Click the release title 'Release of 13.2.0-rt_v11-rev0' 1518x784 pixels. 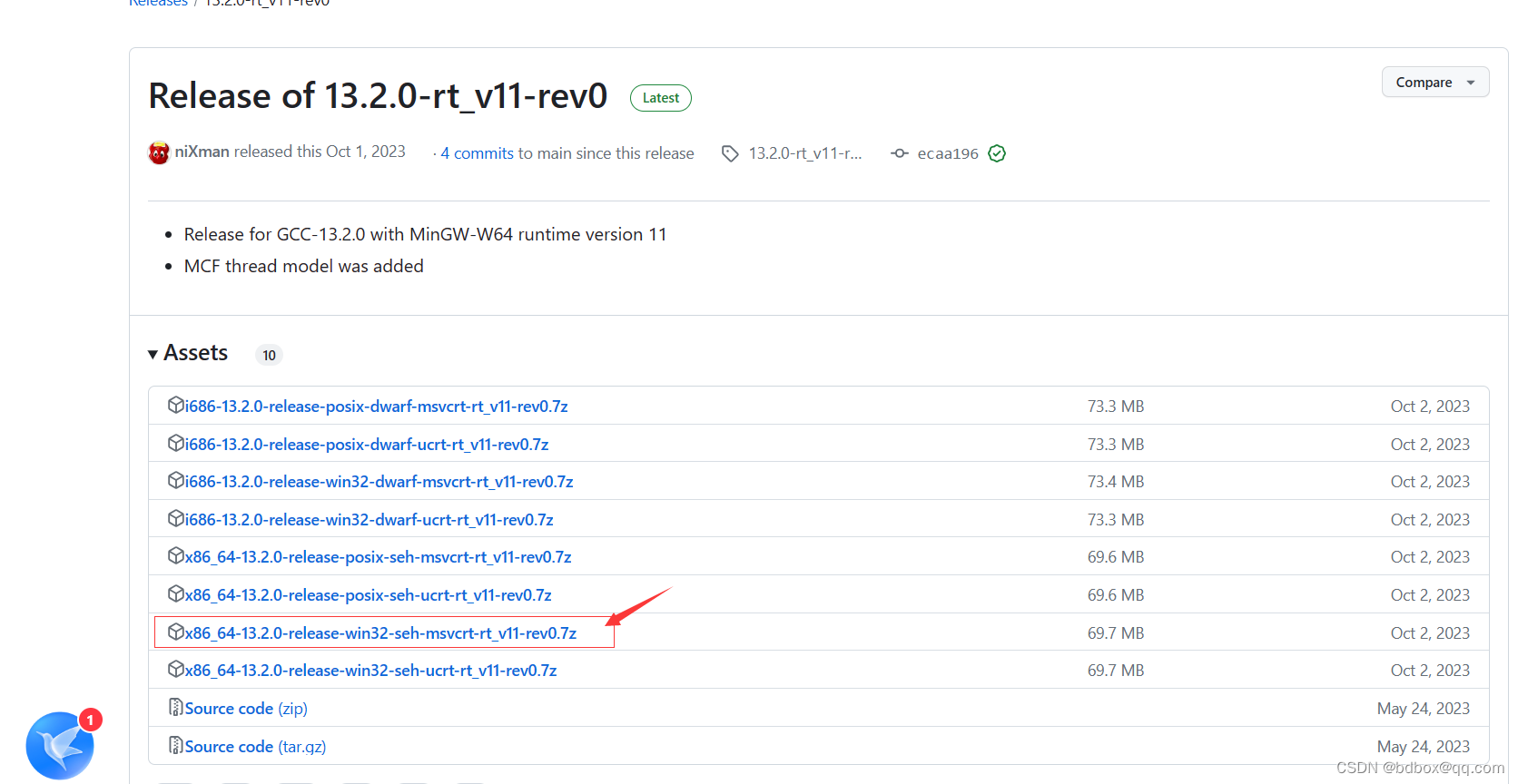378,96
